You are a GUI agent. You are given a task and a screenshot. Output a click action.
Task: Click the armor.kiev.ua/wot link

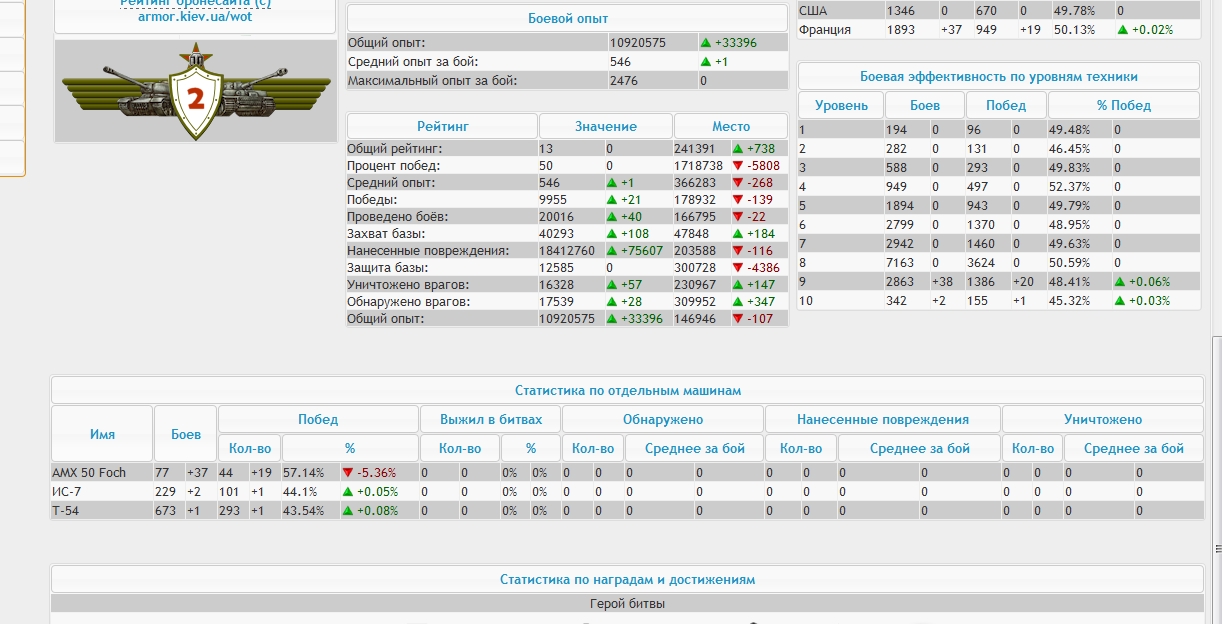coord(194,17)
